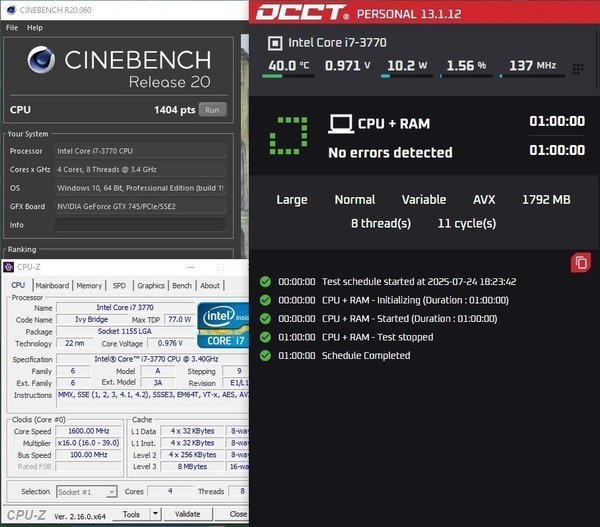Open the Help menu in Cinebench
The image size is (600, 527).
[x=35, y=28]
